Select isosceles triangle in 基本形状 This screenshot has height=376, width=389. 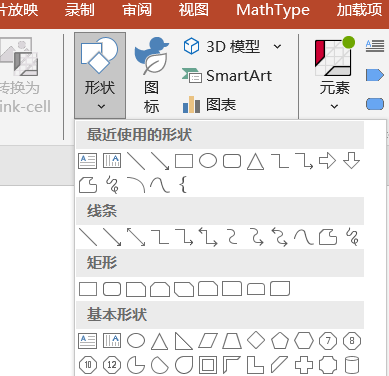160,341
